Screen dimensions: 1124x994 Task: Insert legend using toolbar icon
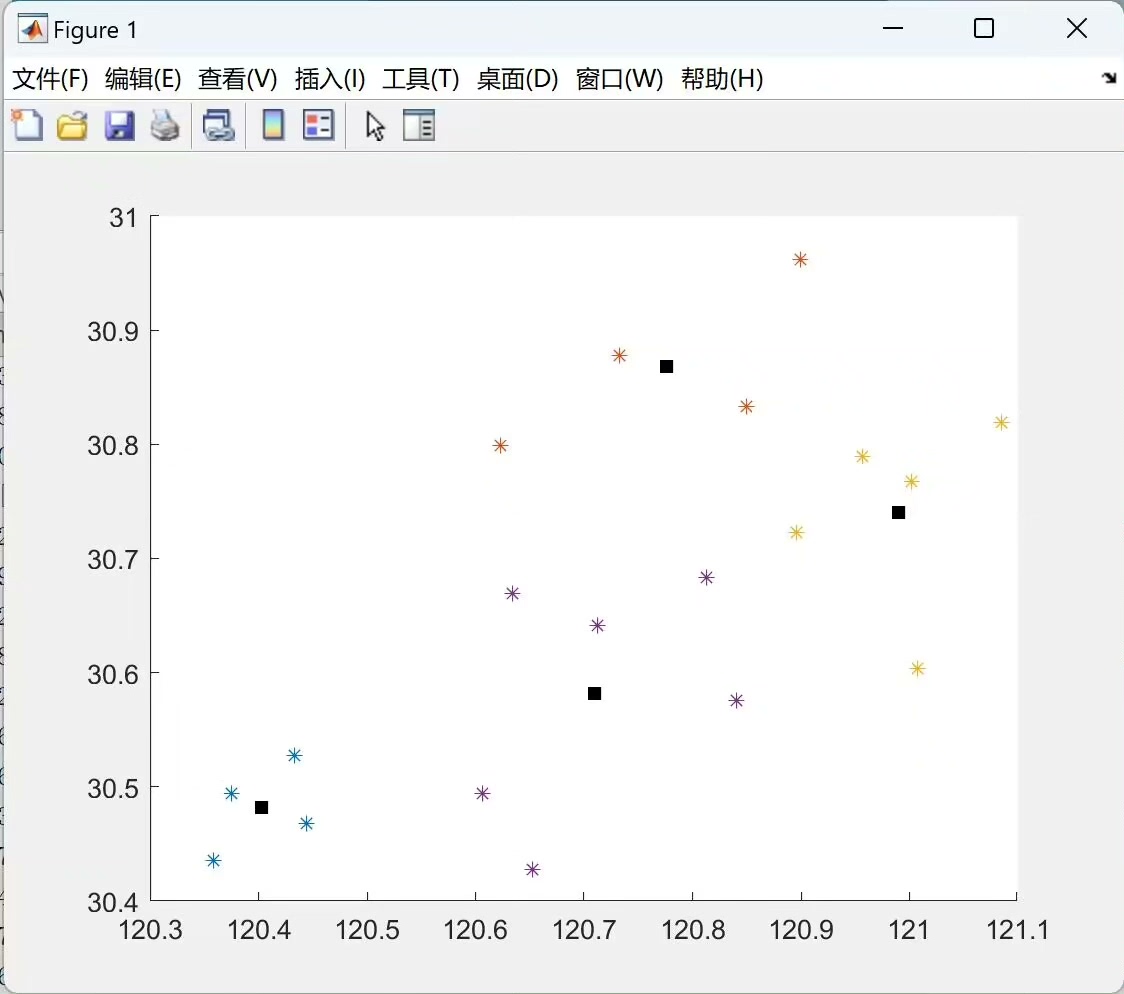coord(318,125)
